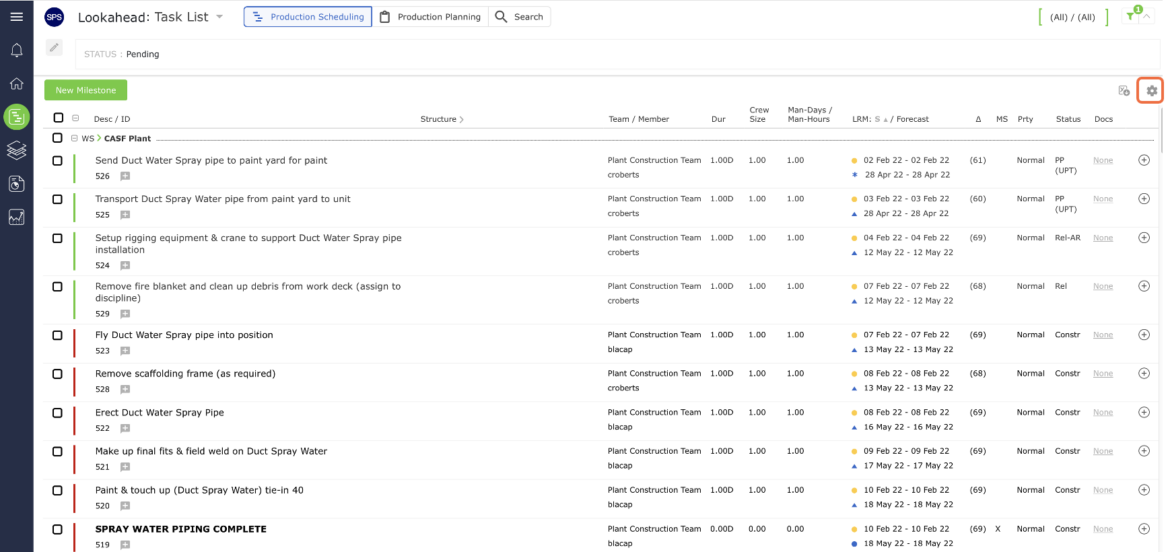Toggle the select-all checkbox in header
This screenshot has width=1170, height=552.
[58, 118]
